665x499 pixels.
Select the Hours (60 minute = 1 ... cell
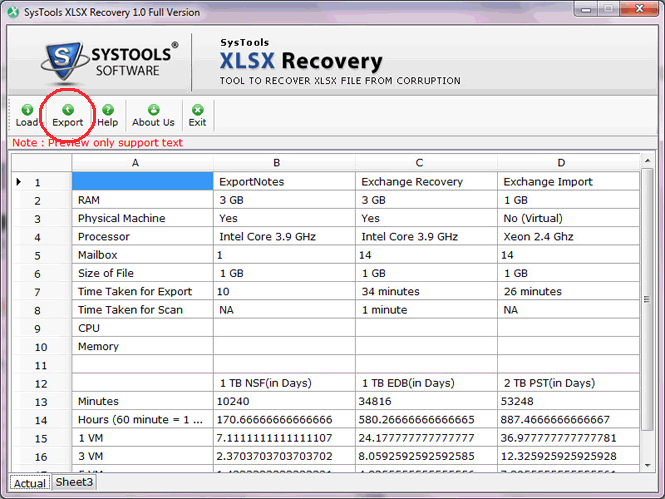click(142, 419)
